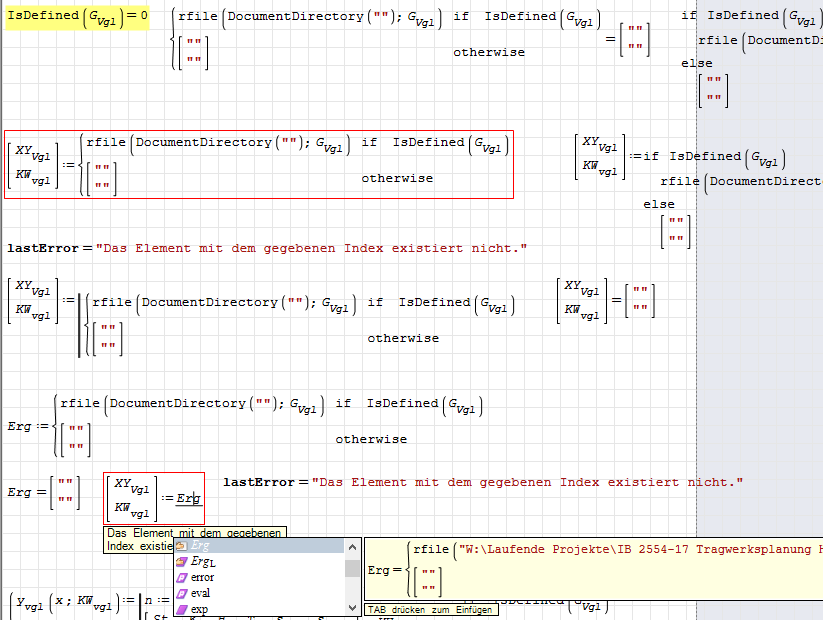The height and width of the screenshot is (620, 823).
Task: Pick the error function suggestion
Action: click(x=202, y=578)
